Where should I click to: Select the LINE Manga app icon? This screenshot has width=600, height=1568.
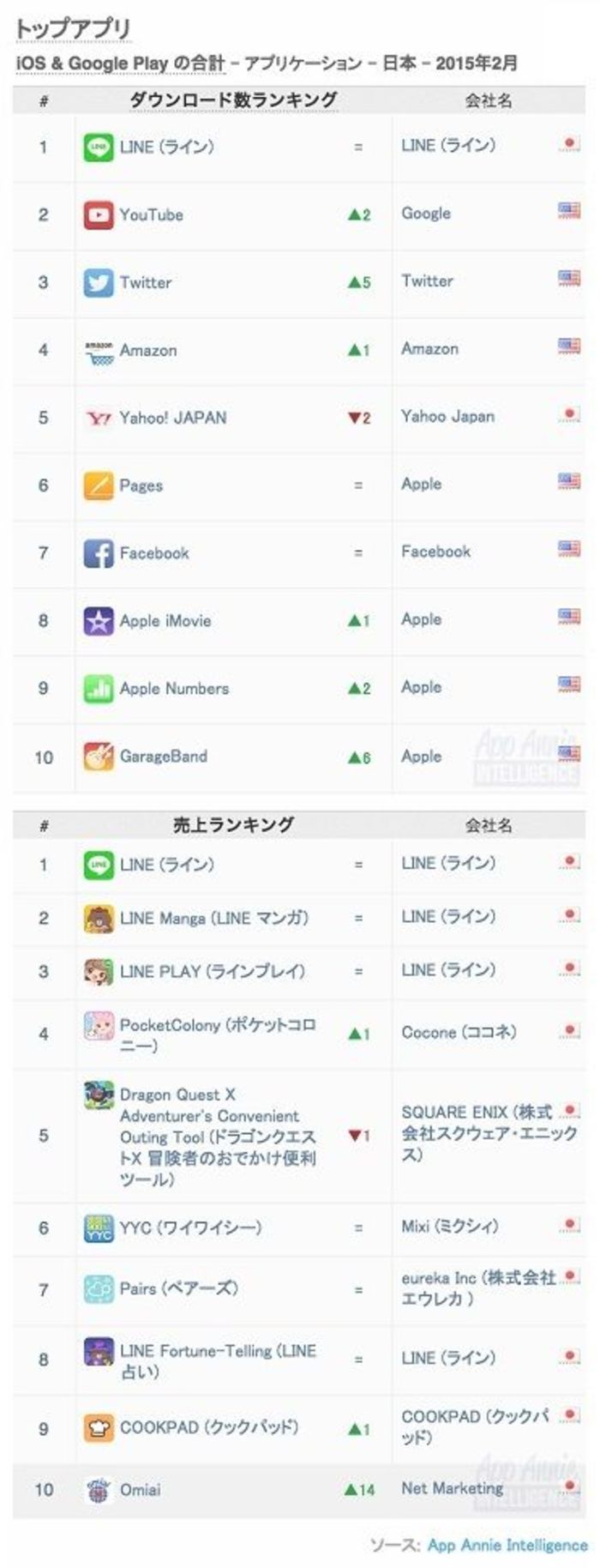[98, 919]
